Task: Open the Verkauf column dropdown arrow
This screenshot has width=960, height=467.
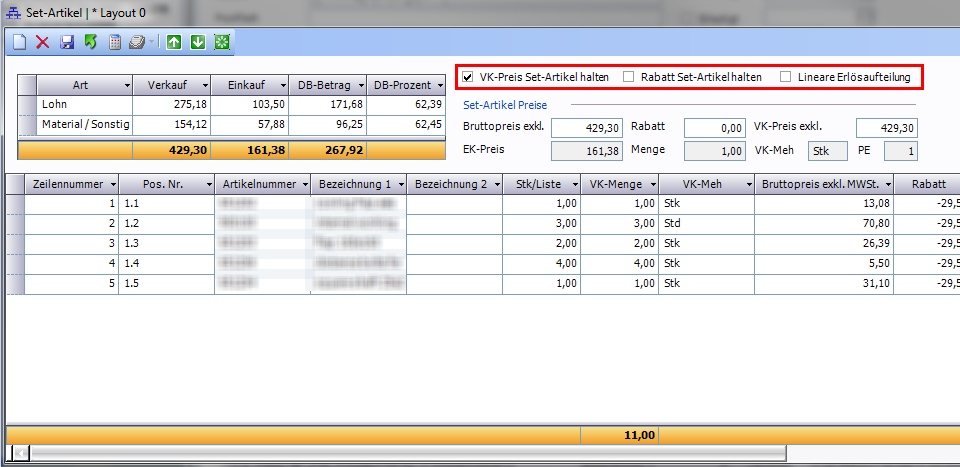Action: click(204, 85)
